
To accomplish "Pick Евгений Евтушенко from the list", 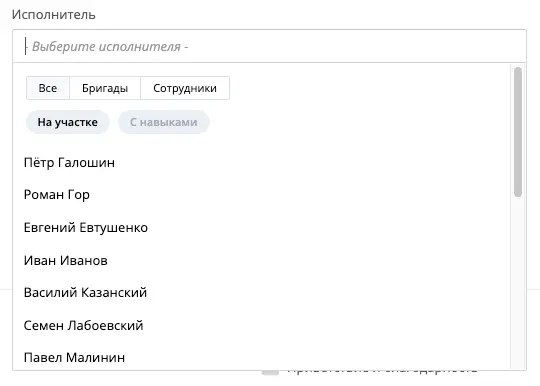I will (262, 228).
